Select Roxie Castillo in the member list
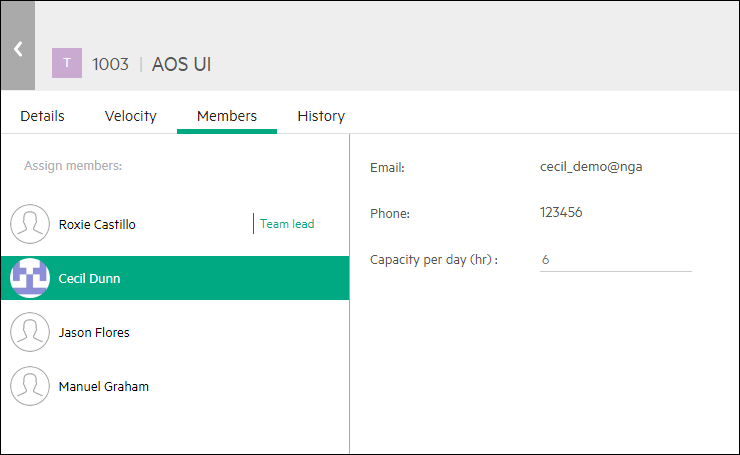740x455 pixels. 97,224
